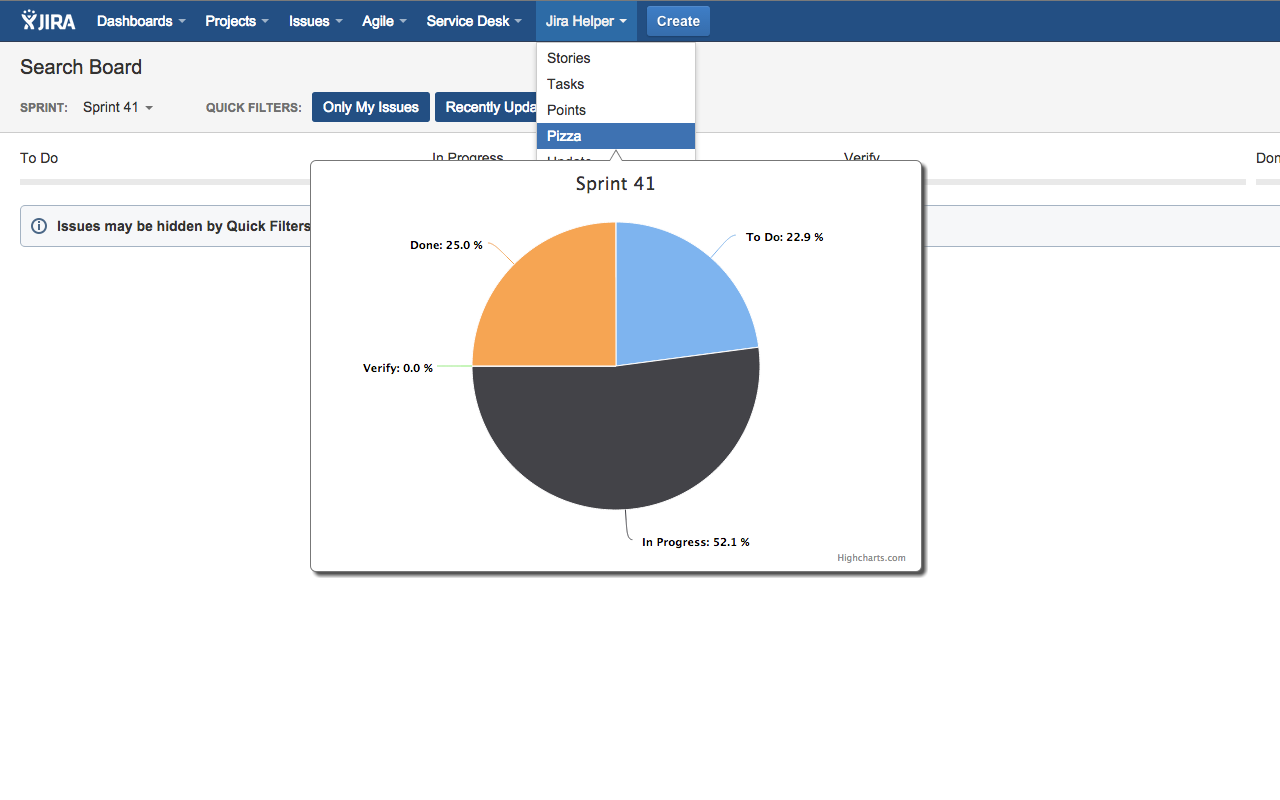
Task: Choose the highlighted Pizza menu item
Action: click(x=616, y=136)
